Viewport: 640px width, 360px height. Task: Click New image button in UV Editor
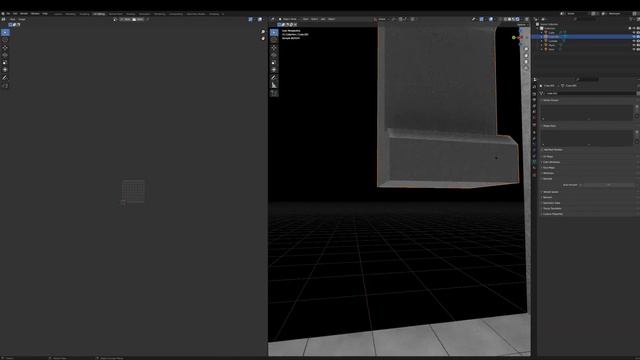[x=126, y=19]
